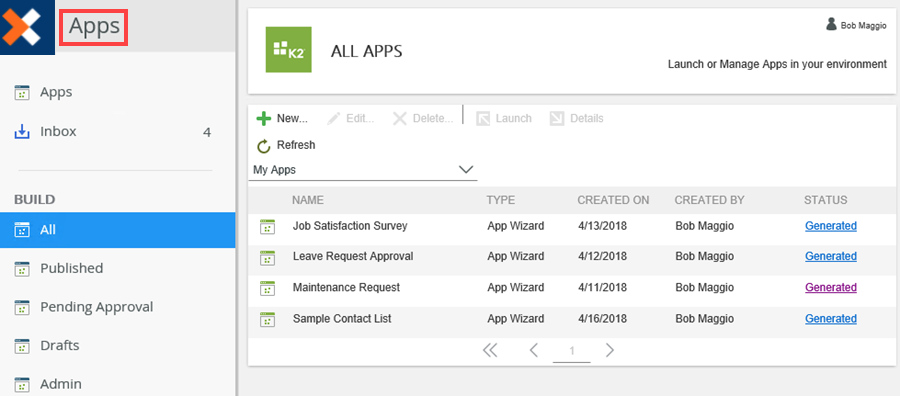
Task: Open Generated status link for Job Satisfaction Survey
Action: (x=831, y=226)
